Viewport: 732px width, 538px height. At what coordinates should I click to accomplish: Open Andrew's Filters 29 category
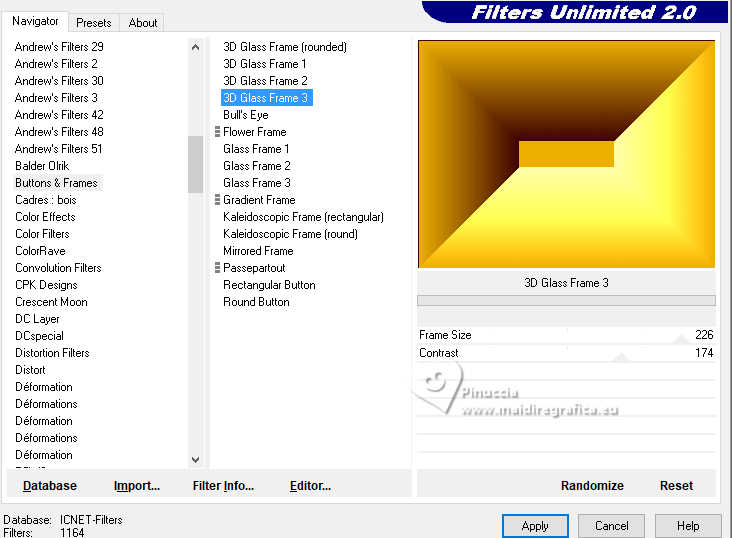pyautogui.click(x=59, y=47)
